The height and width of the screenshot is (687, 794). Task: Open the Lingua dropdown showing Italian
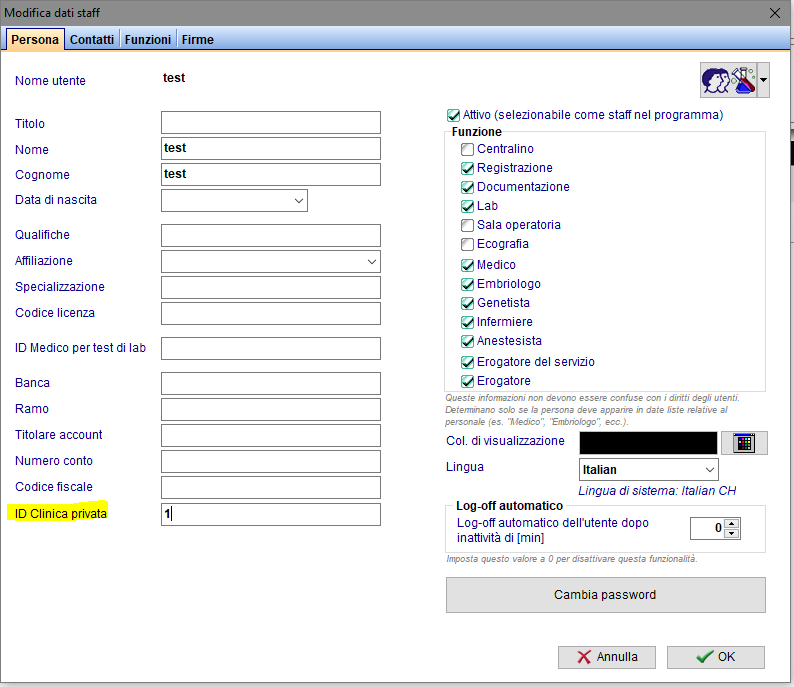tap(710, 470)
